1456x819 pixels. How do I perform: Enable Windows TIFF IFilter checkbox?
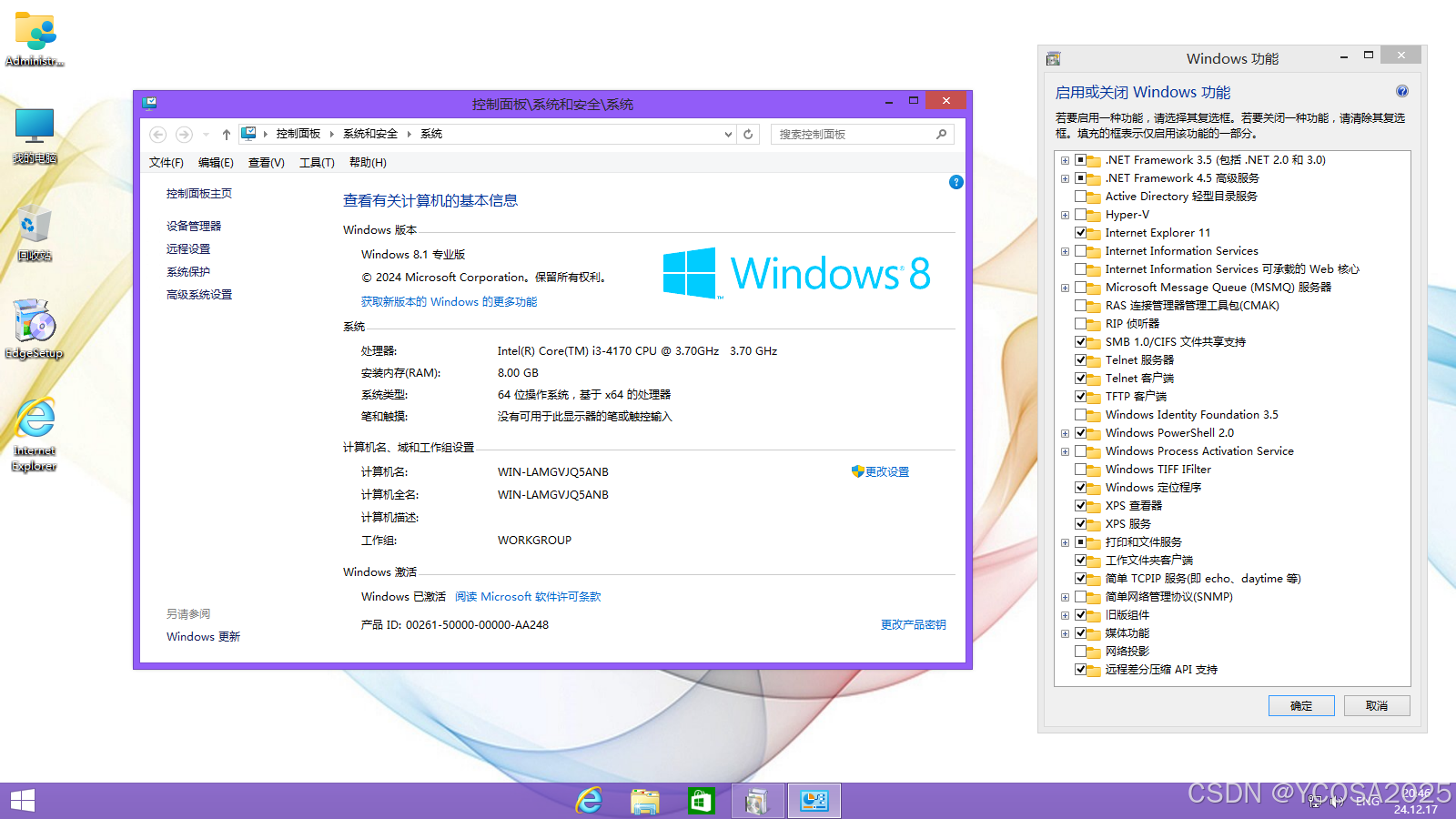pos(1081,470)
